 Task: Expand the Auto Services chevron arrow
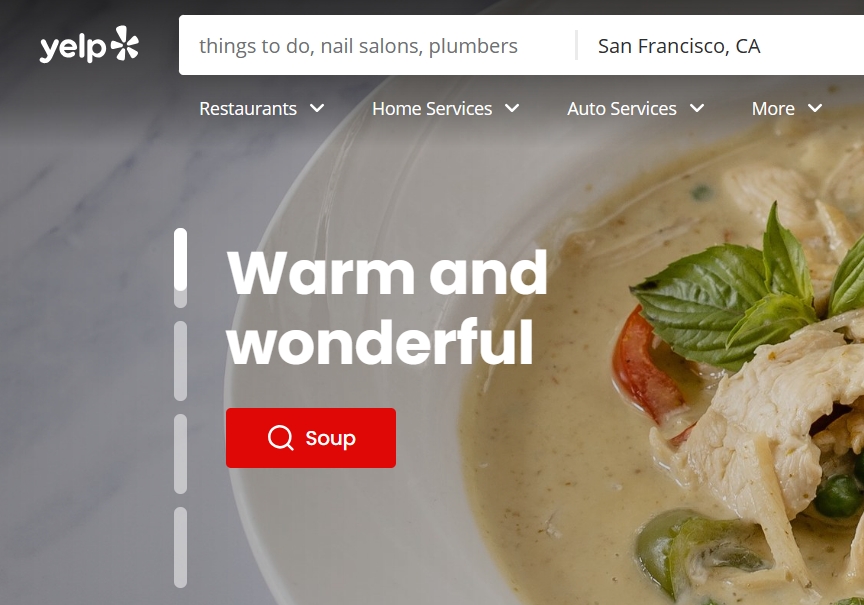tap(697, 108)
